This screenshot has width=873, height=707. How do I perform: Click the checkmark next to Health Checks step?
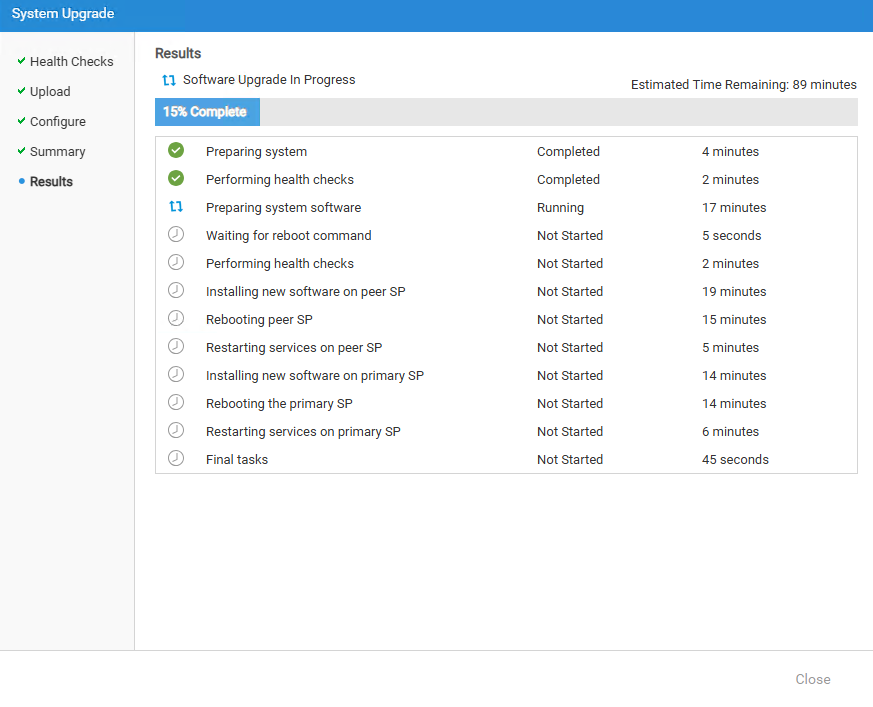(21, 61)
